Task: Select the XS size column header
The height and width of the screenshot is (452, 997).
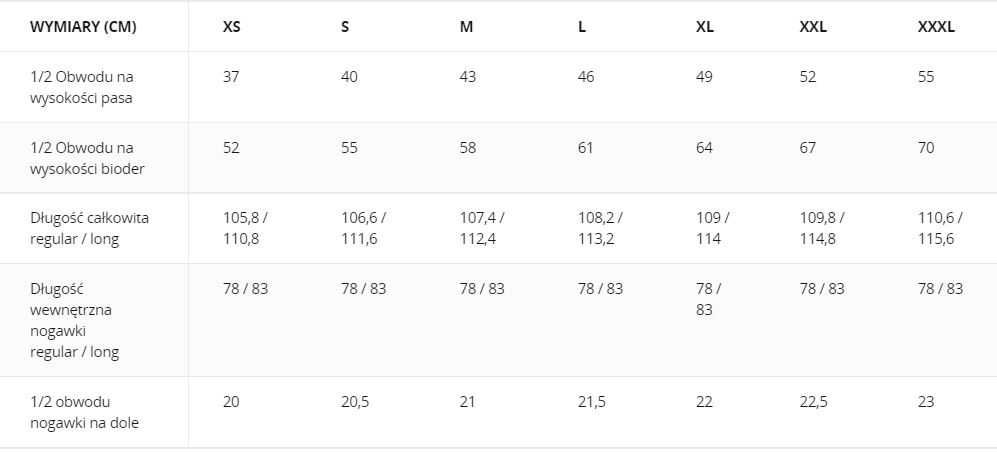Action: [231, 27]
